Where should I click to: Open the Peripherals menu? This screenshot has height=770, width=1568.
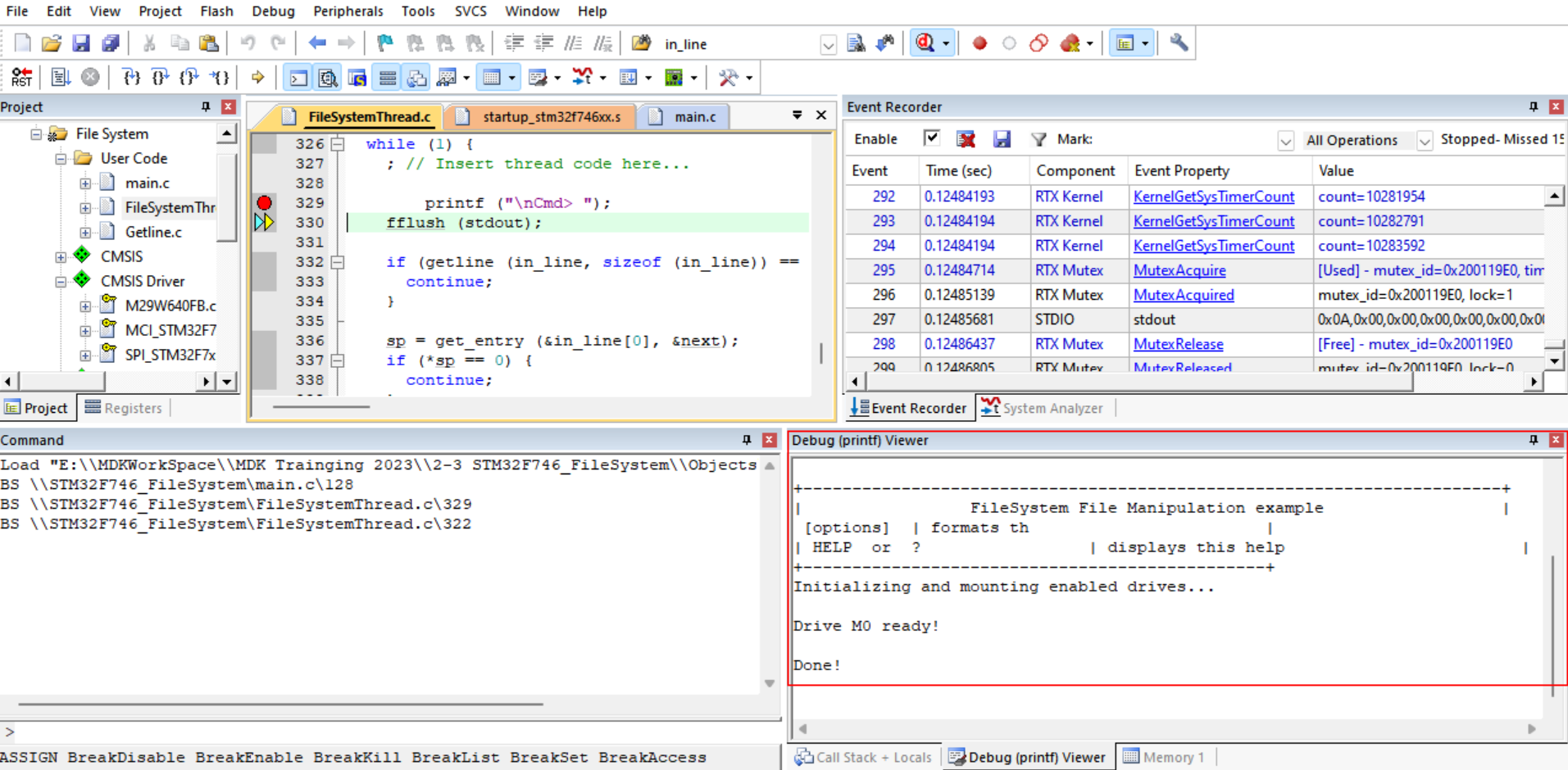(x=348, y=11)
